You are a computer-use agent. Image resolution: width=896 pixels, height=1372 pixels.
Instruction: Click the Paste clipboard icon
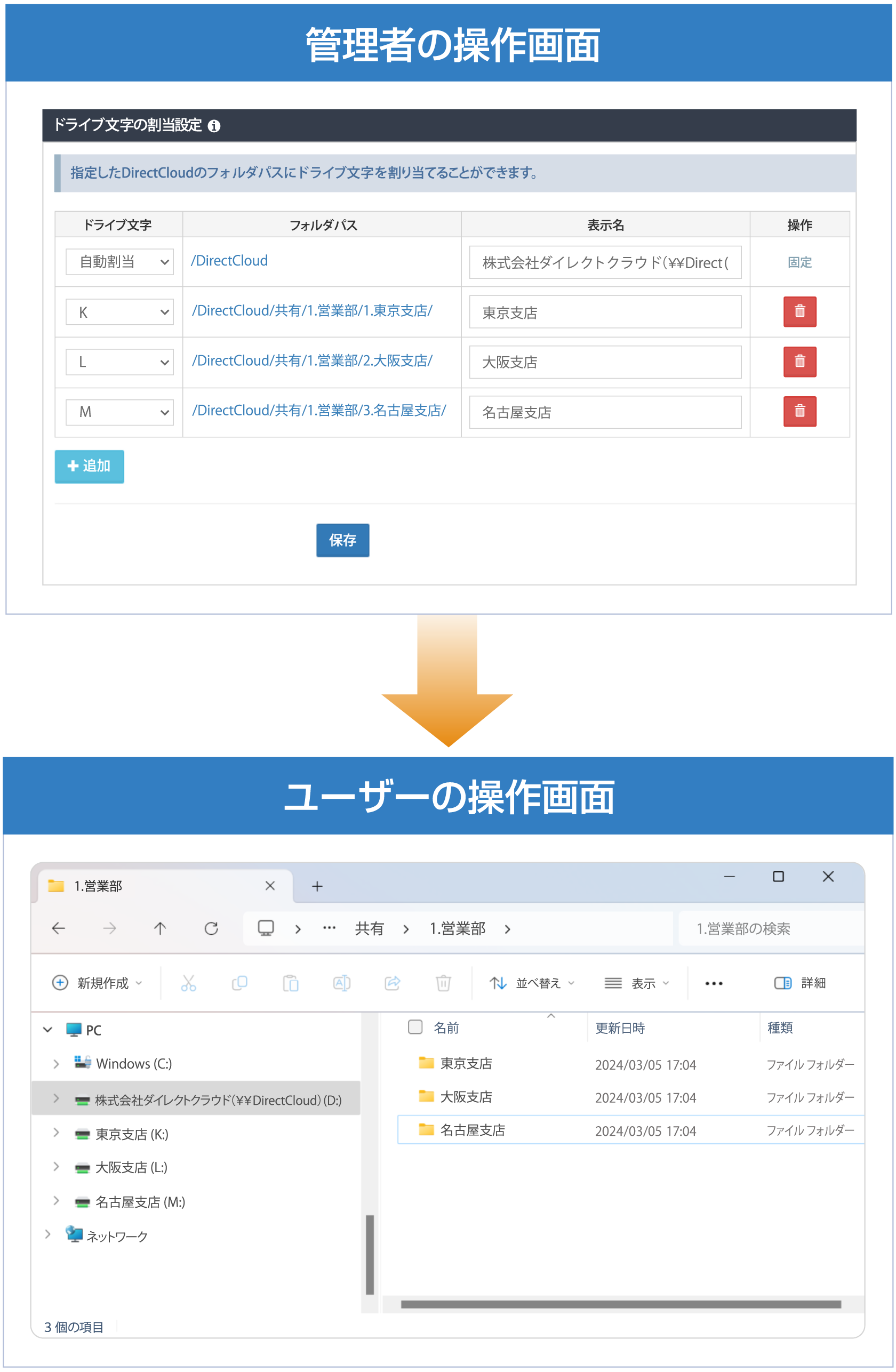click(291, 982)
